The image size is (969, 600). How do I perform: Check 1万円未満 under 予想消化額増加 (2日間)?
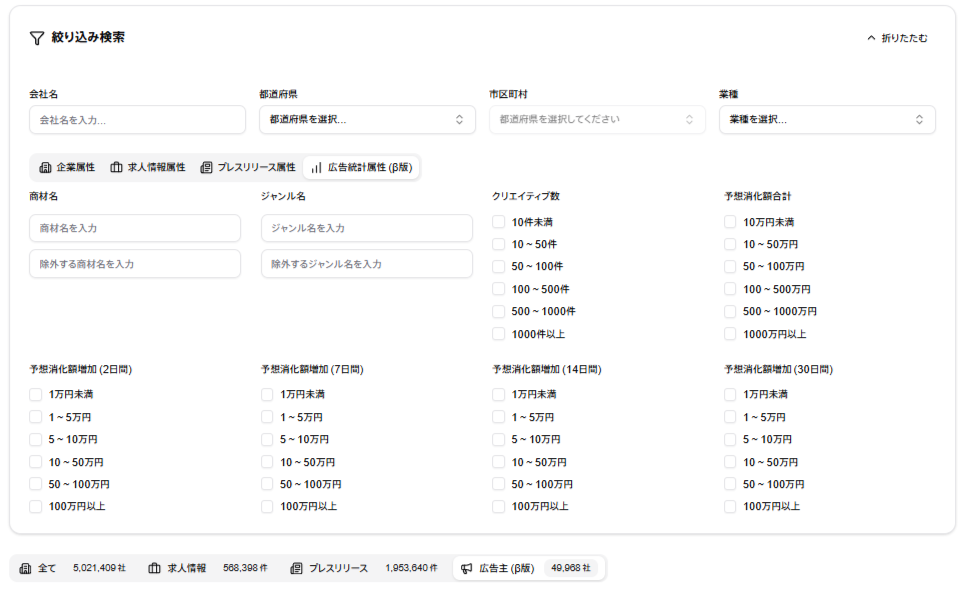(x=36, y=394)
